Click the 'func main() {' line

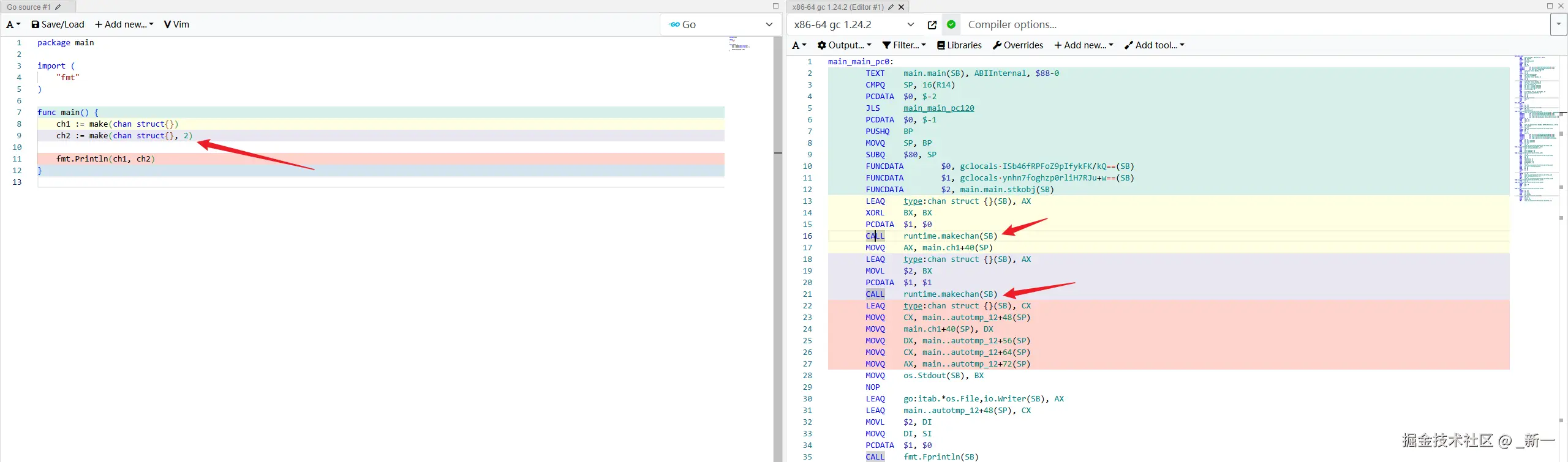[67, 113]
